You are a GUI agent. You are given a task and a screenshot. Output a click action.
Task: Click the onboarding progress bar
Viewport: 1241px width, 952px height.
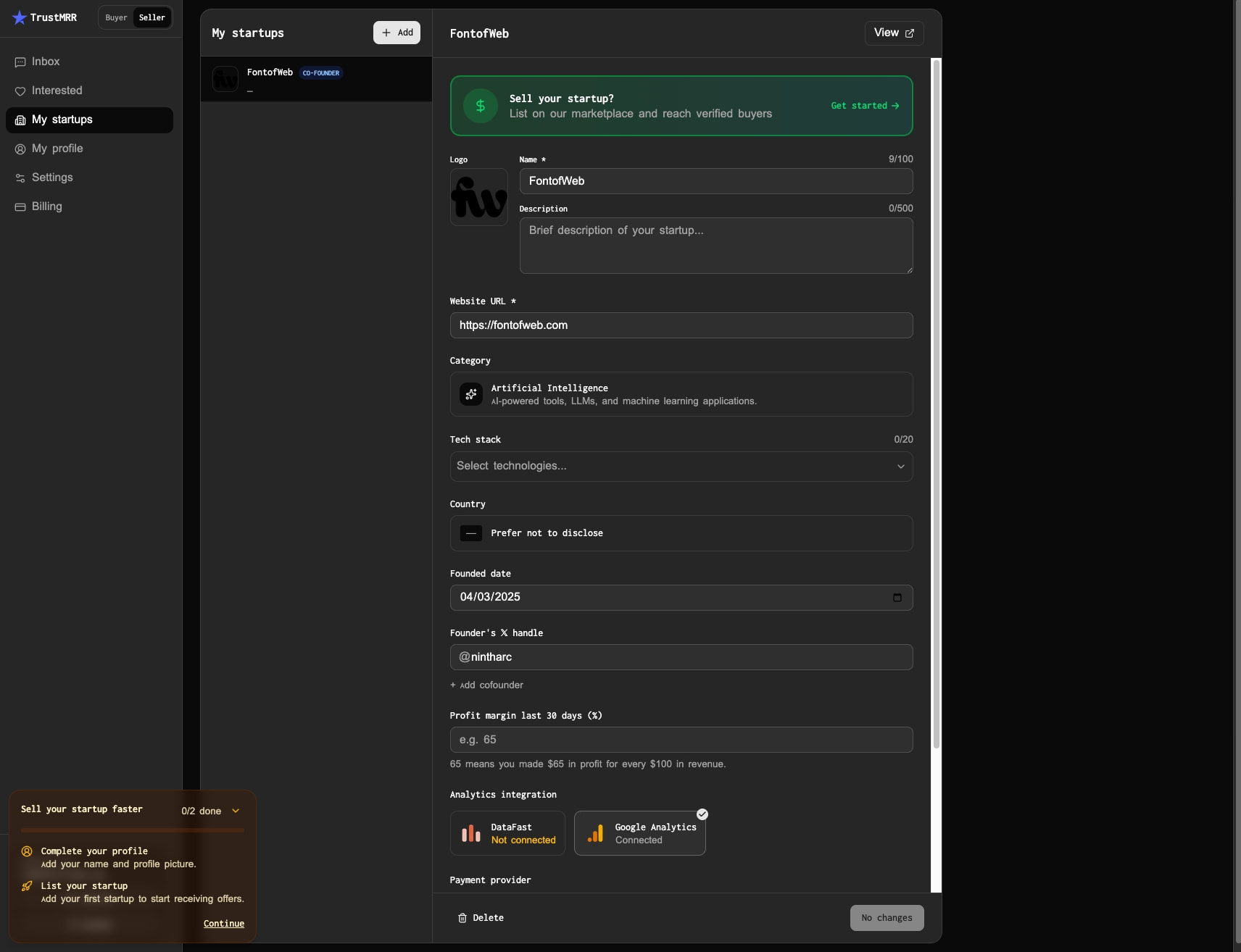point(133,830)
